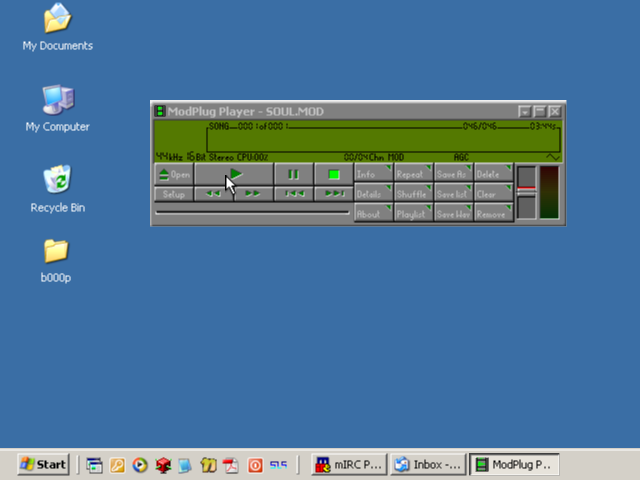Click the blue notepad quick launch icon
The width and height of the screenshot is (640, 480).
tap(185, 465)
